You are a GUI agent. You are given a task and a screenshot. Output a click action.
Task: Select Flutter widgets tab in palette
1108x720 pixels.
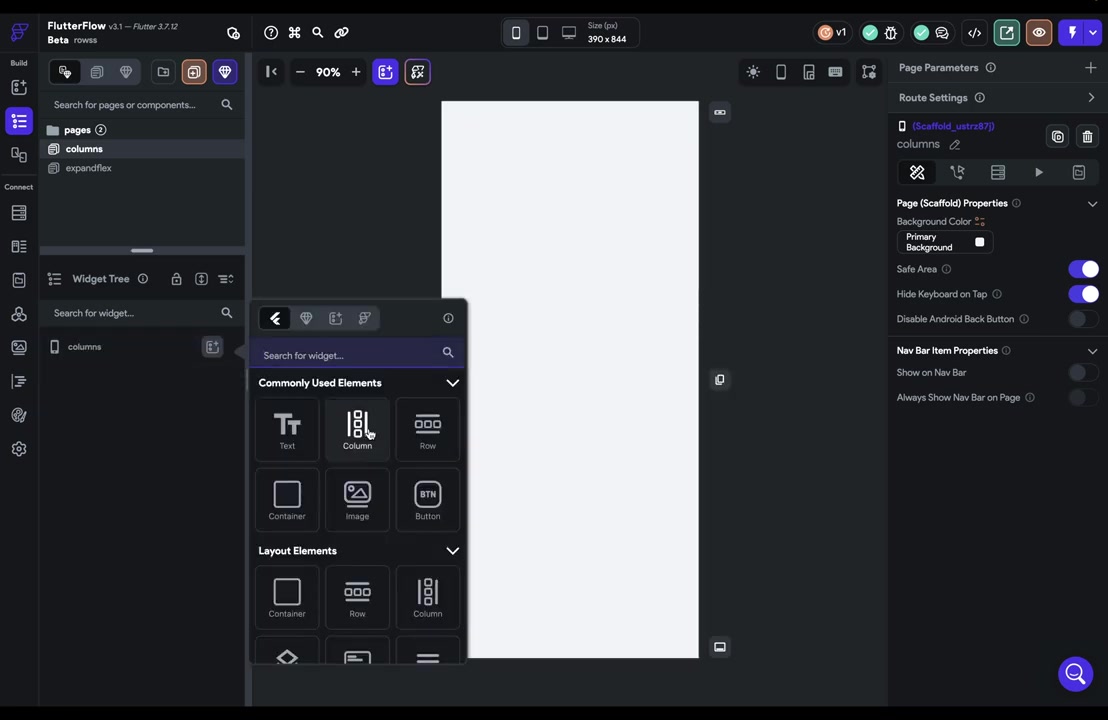click(276, 319)
